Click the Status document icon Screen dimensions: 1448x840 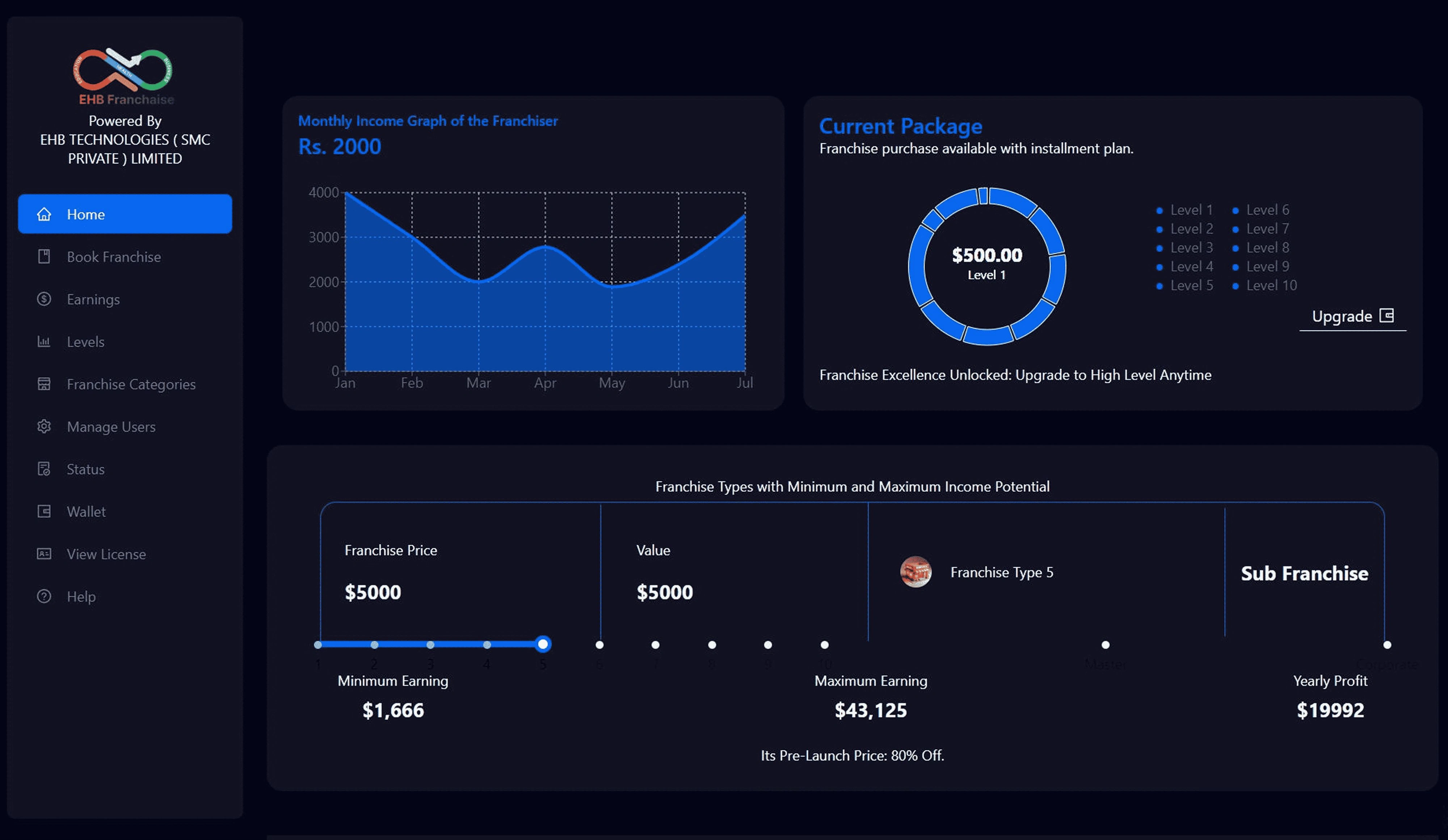tap(44, 469)
